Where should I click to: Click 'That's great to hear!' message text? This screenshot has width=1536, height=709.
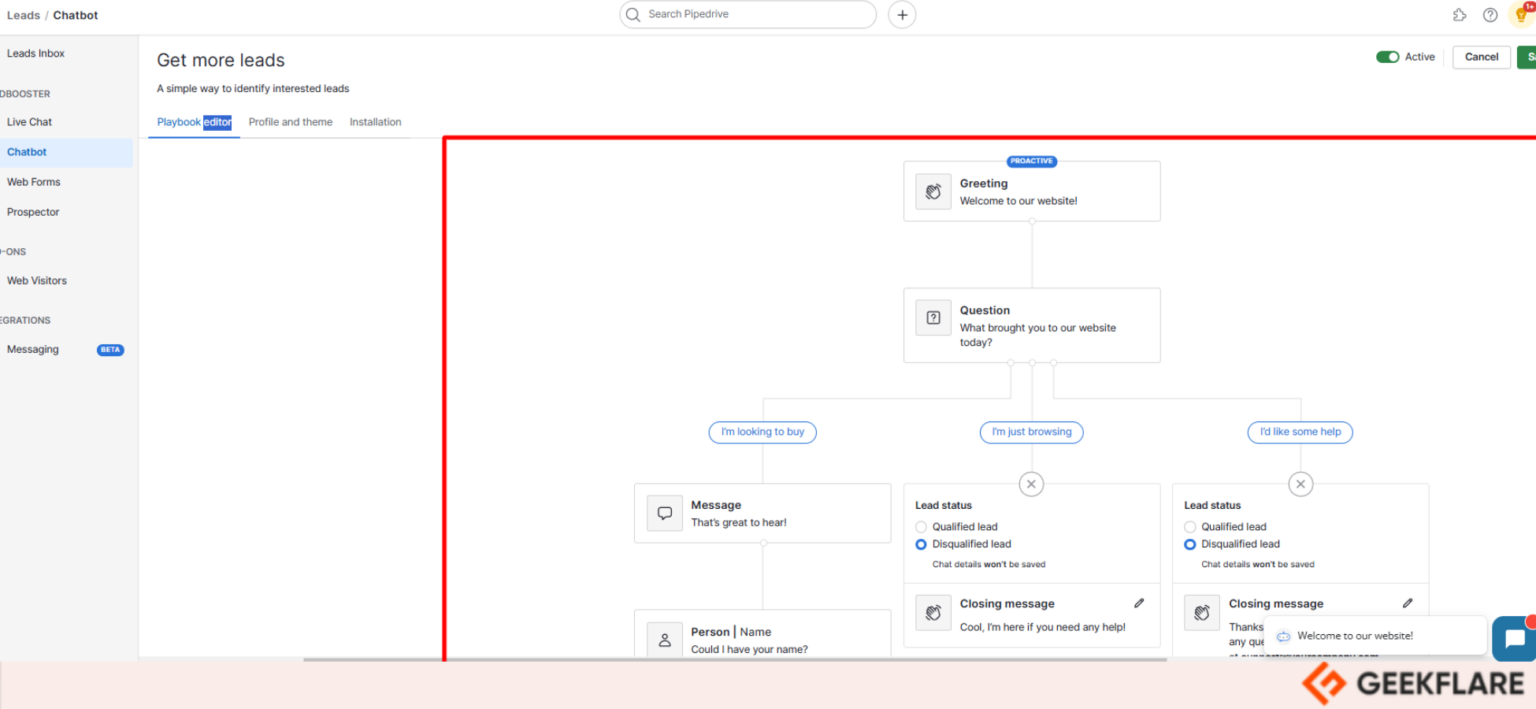click(739, 523)
